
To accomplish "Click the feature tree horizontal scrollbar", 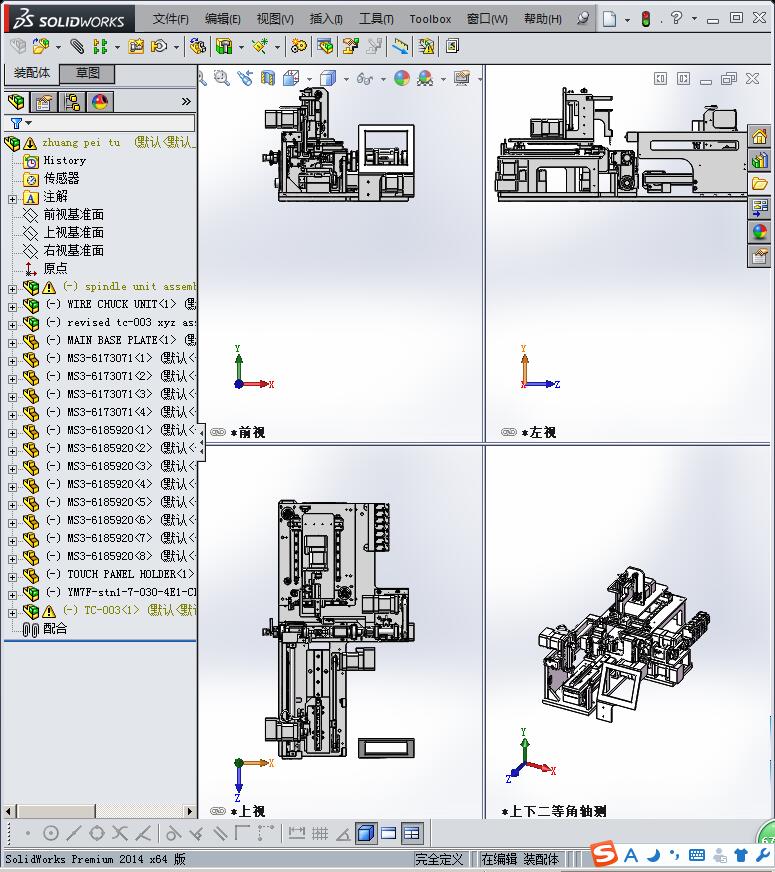I will (54, 811).
